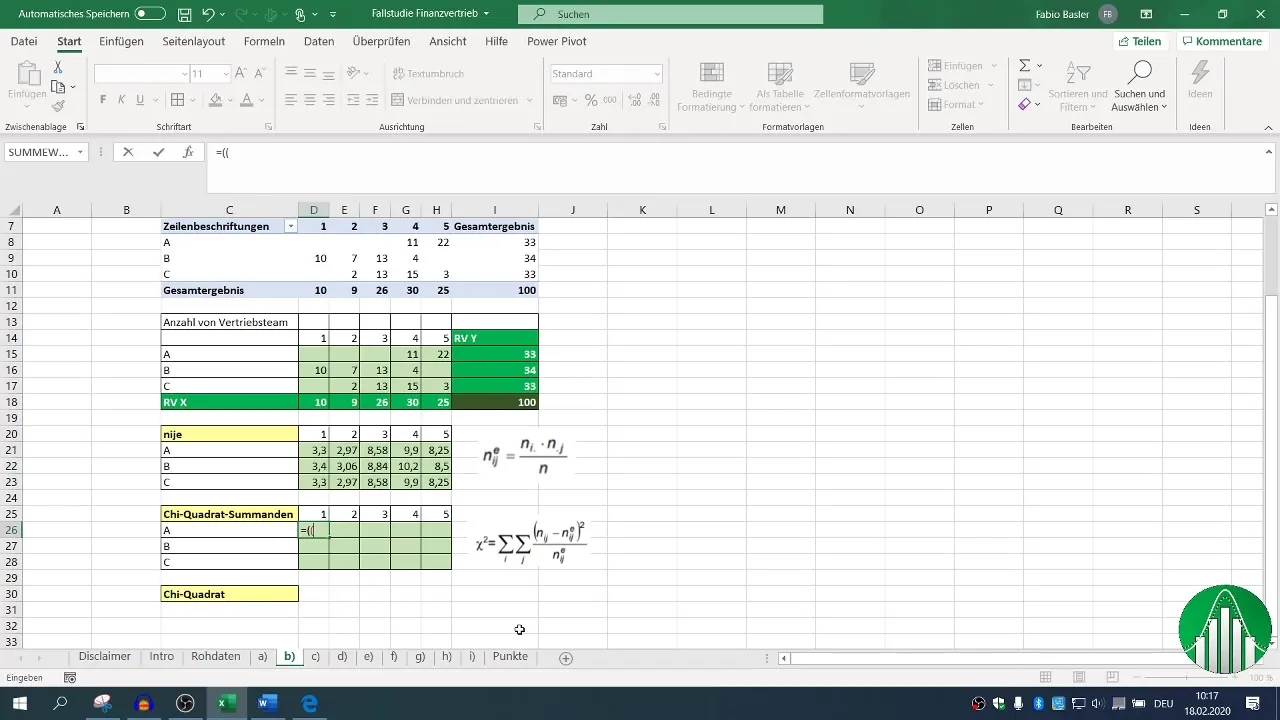Expand the Bedingte Formatierung menu
Image resolution: width=1280 pixels, height=720 pixels.
pyautogui.click(x=712, y=87)
